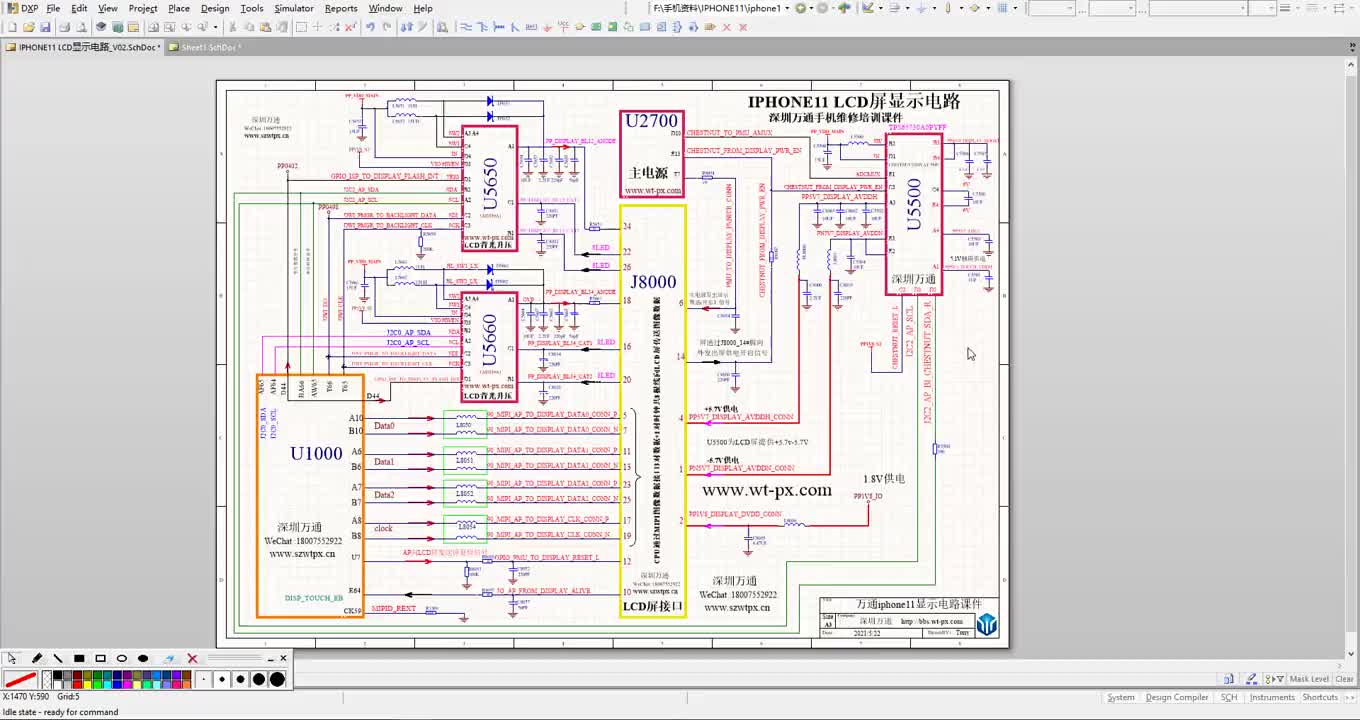Cut selection with the scissors icon

(x=232, y=27)
